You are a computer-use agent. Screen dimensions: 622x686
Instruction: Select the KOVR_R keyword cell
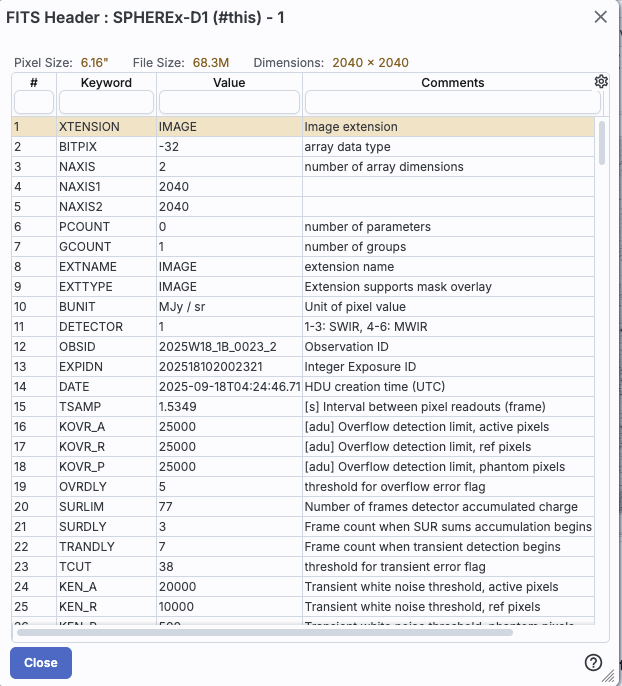pyautogui.click(x=106, y=447)
